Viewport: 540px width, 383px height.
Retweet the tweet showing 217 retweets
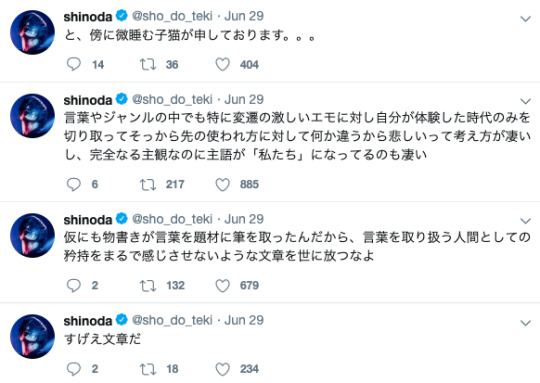[x=148, y=184]
